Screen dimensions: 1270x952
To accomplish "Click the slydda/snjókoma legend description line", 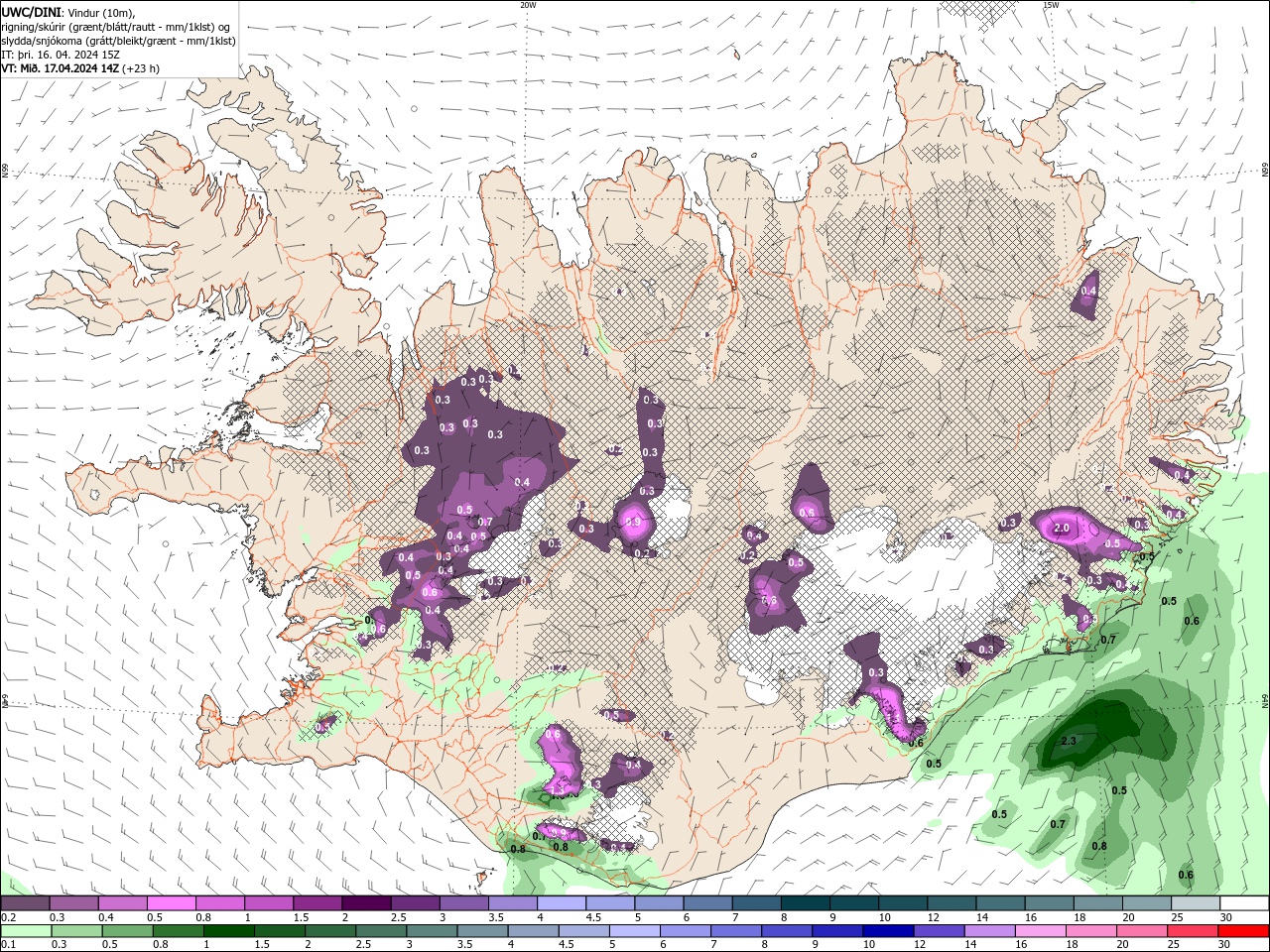I will point(118,41).
